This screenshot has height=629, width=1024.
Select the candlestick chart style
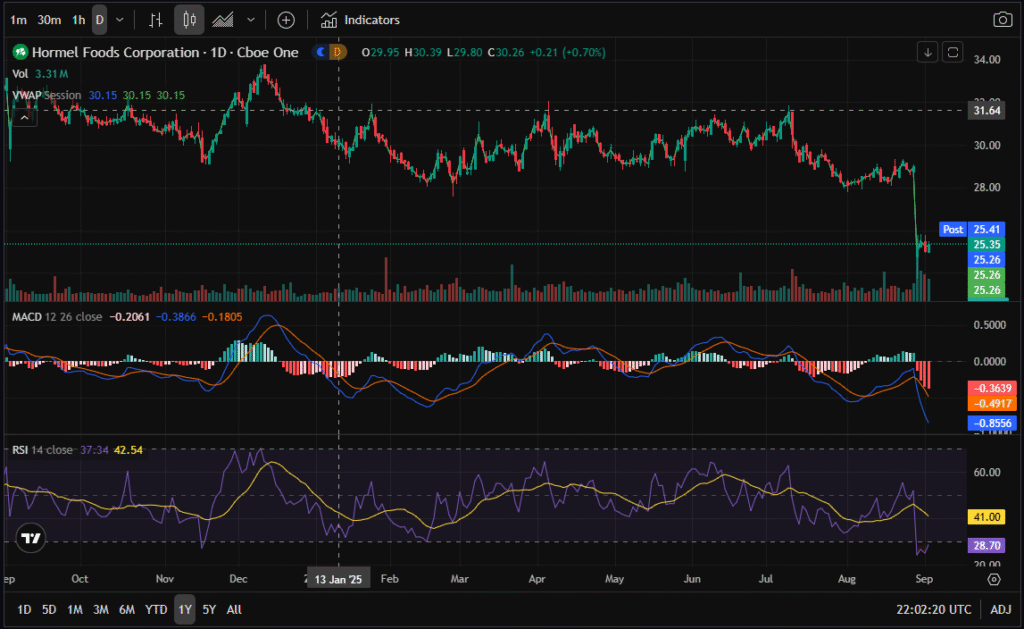189,20
